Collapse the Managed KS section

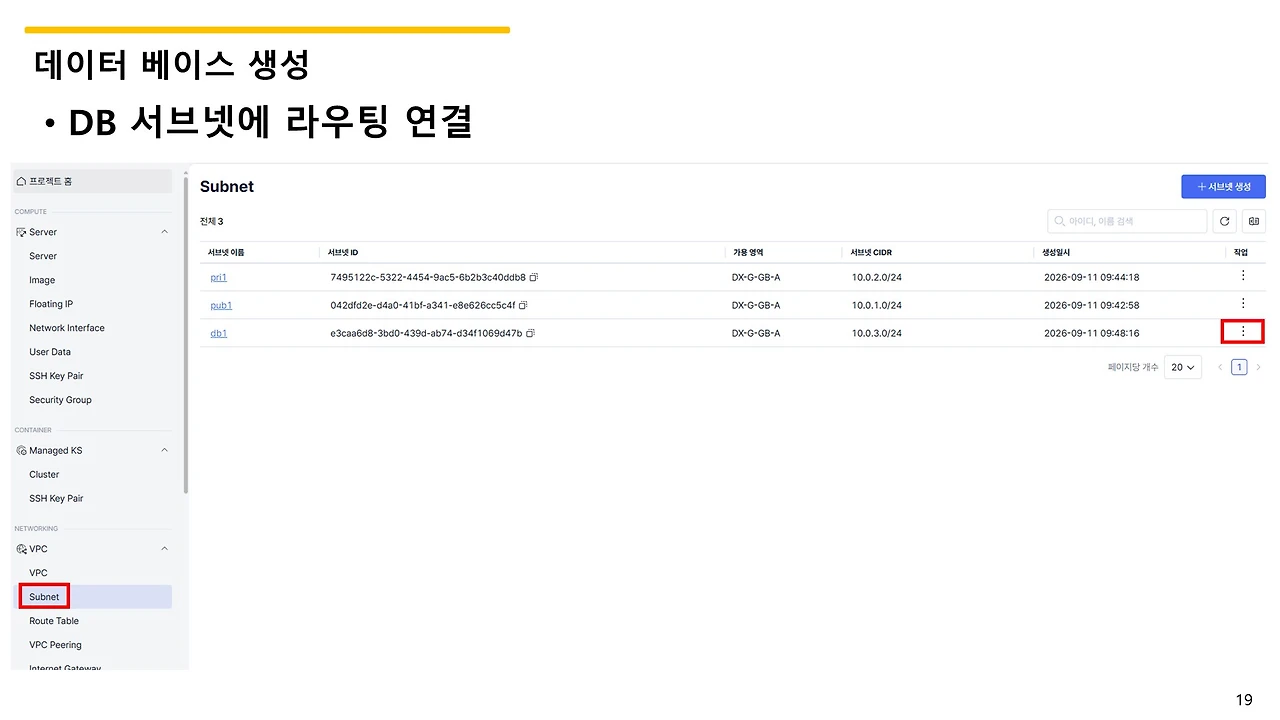(165, 450)
